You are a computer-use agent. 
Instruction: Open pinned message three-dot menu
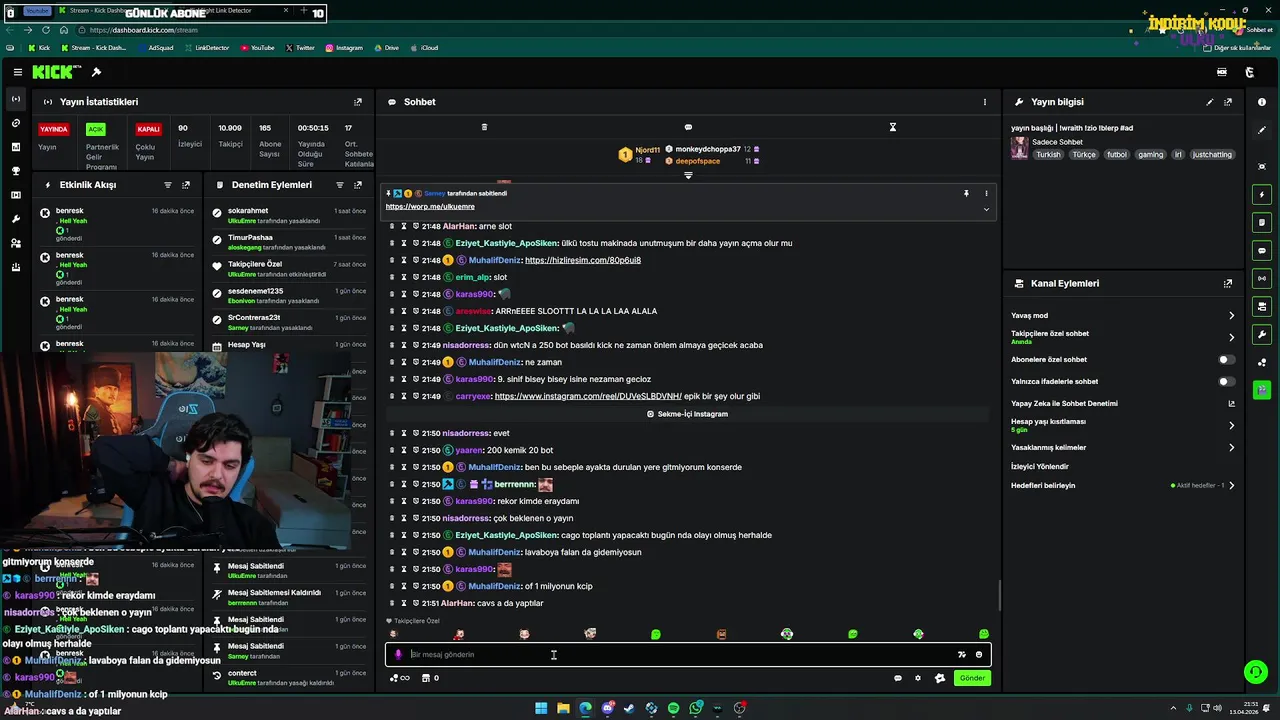pos(986,194)
